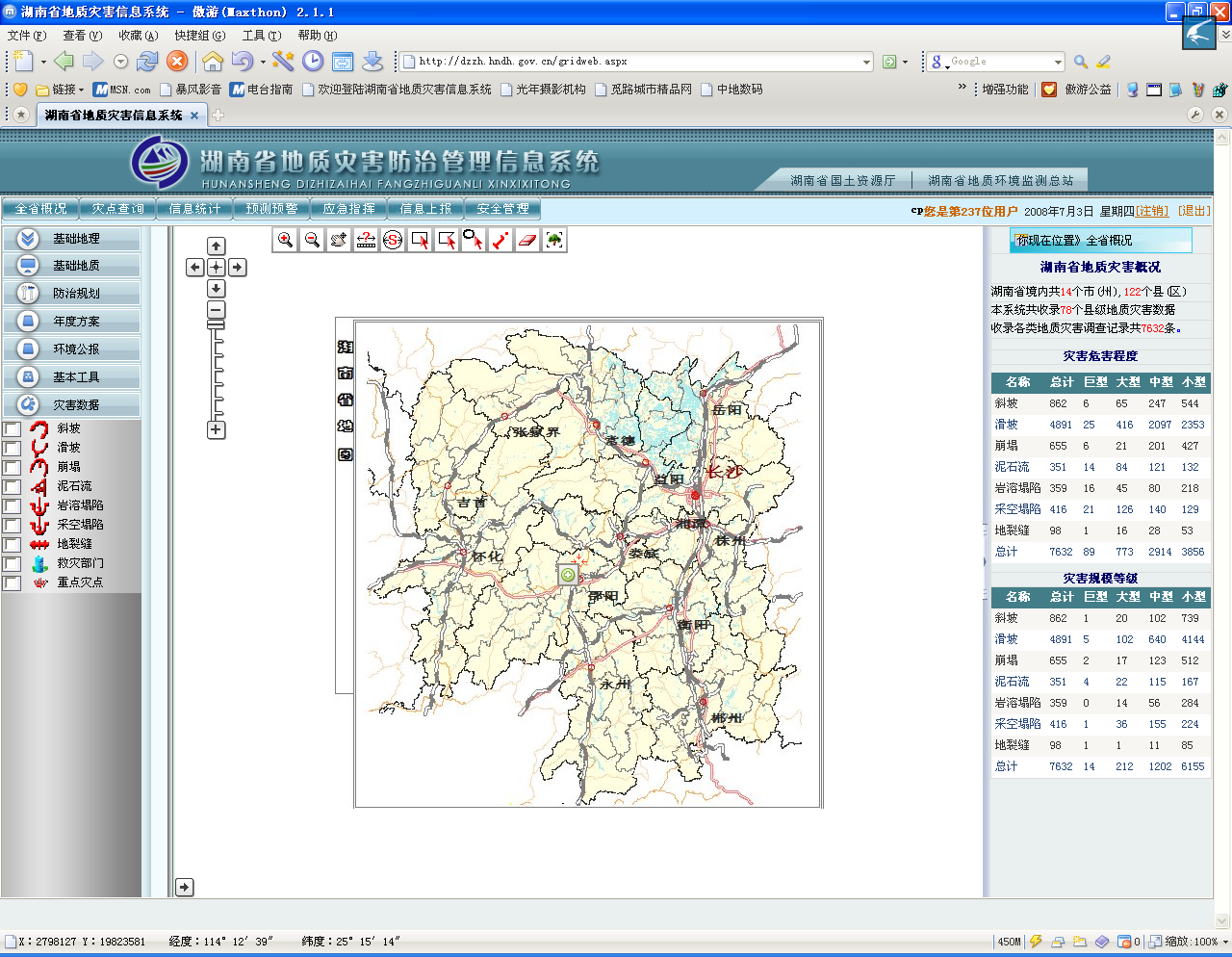This screenshot has width=1232, height=957.
Task: Pick the eraser tool in map toolbar
Action: 527,240
